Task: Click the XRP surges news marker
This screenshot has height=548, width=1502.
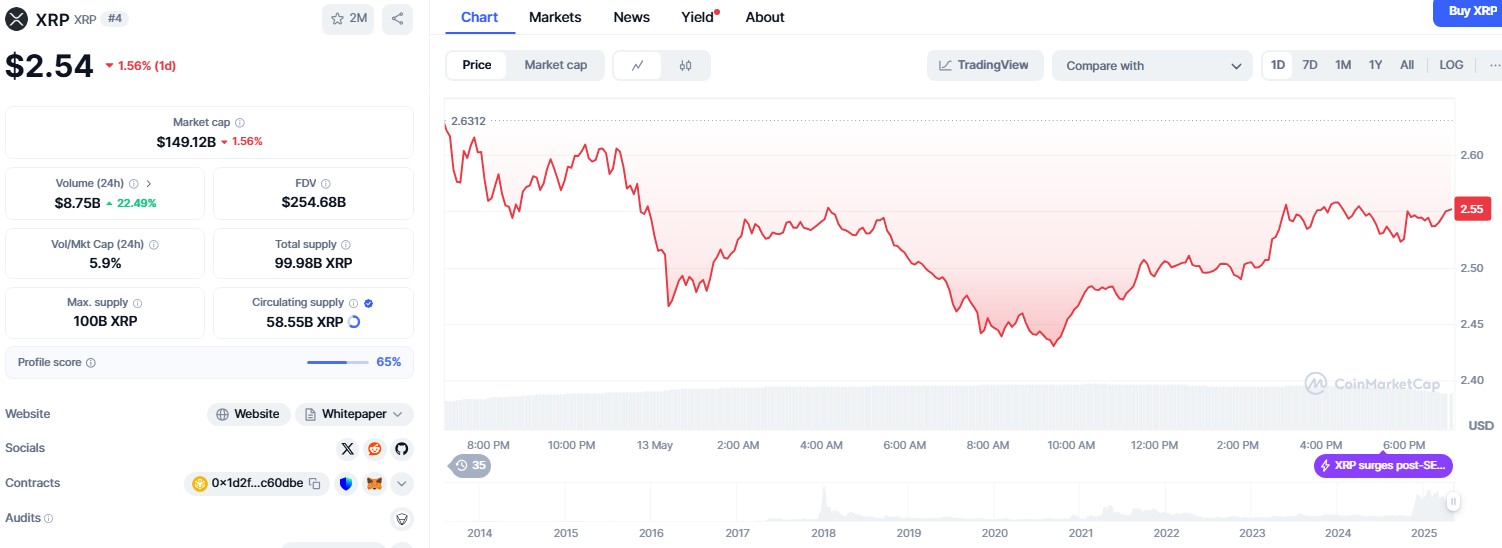Action: click(x=1383, y=465)
